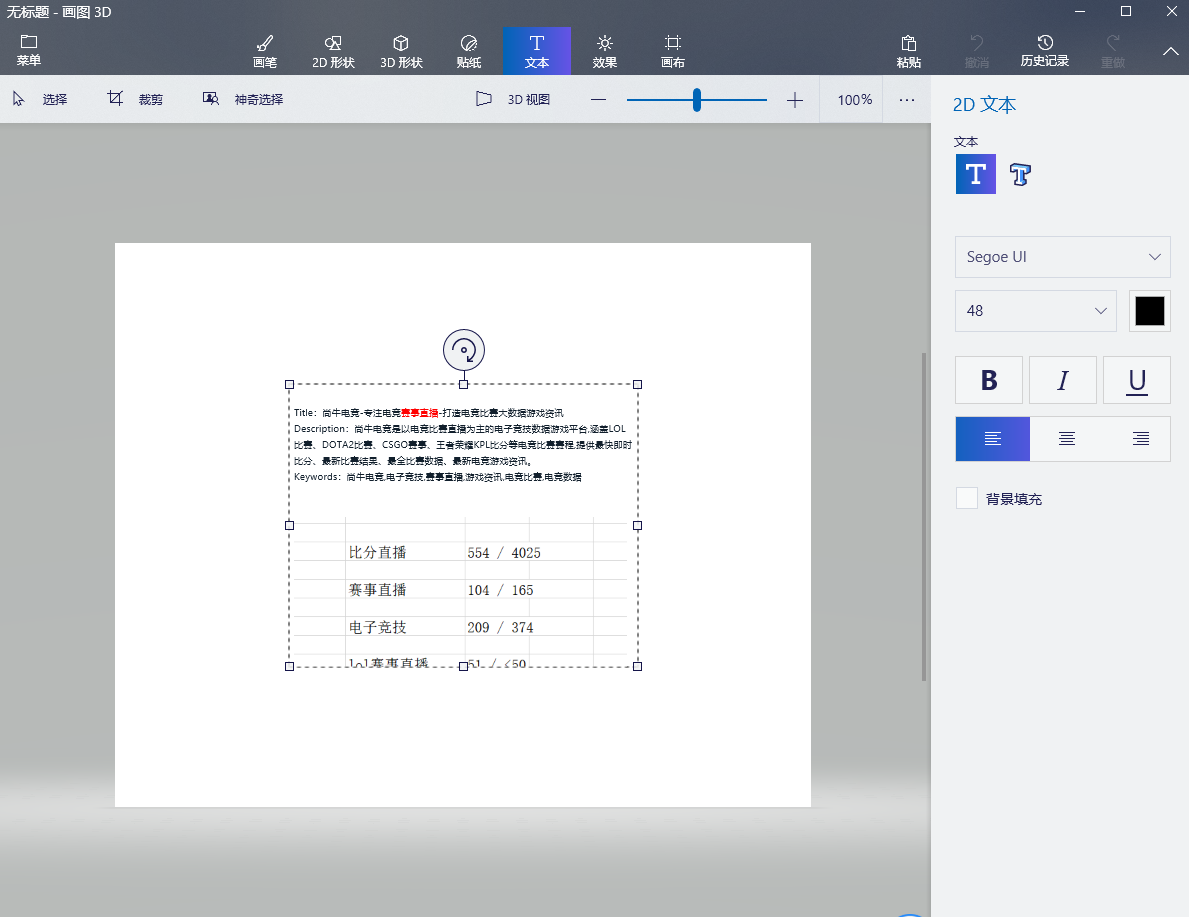1189x917 pixels.
Task: Activate 神奇选择 magic select
Action: (x=243, y=99)
